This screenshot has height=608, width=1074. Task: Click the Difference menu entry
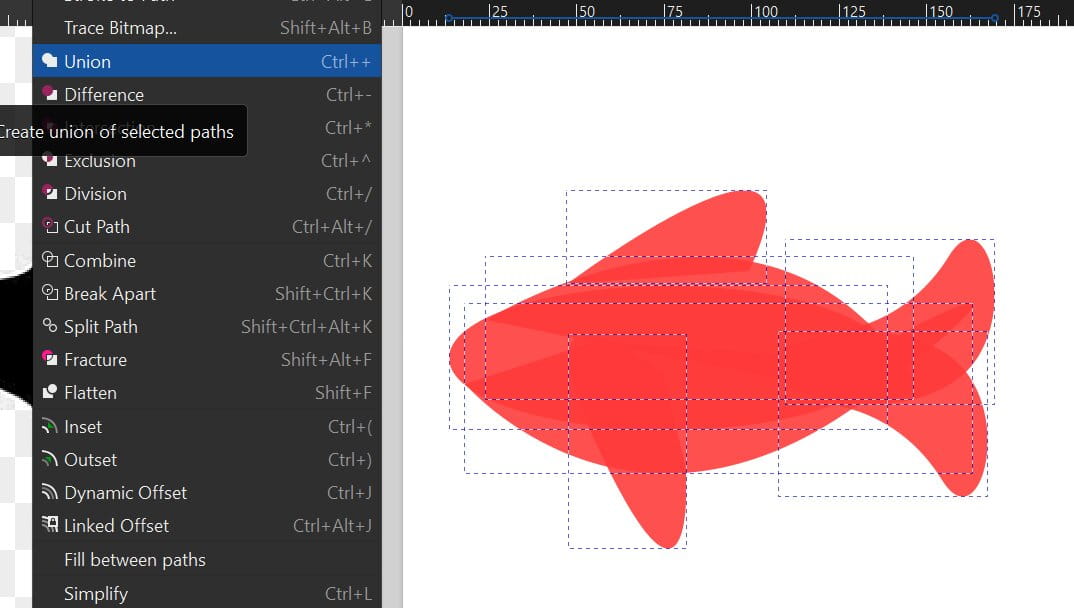click(x=207, y=94)
